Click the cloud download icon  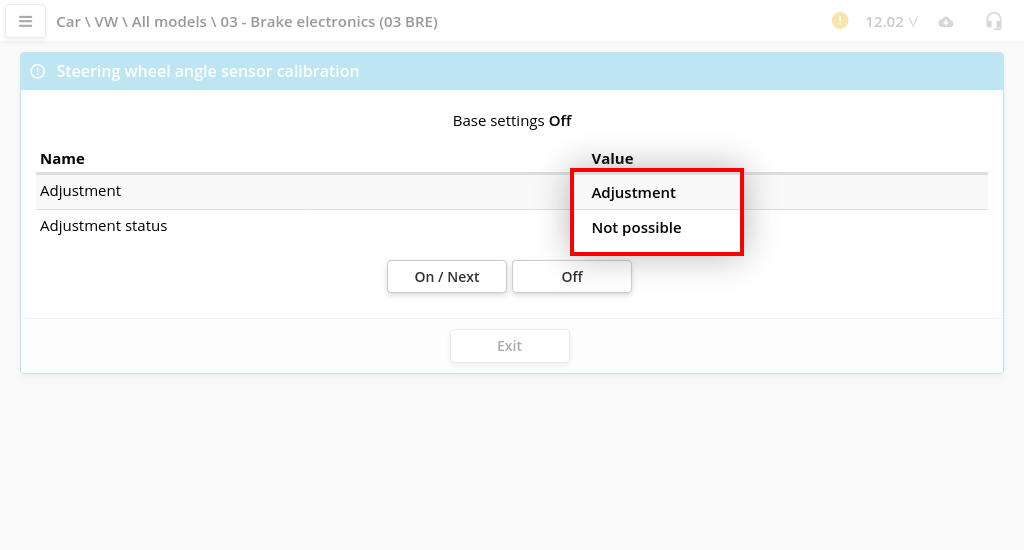(946, 22)
